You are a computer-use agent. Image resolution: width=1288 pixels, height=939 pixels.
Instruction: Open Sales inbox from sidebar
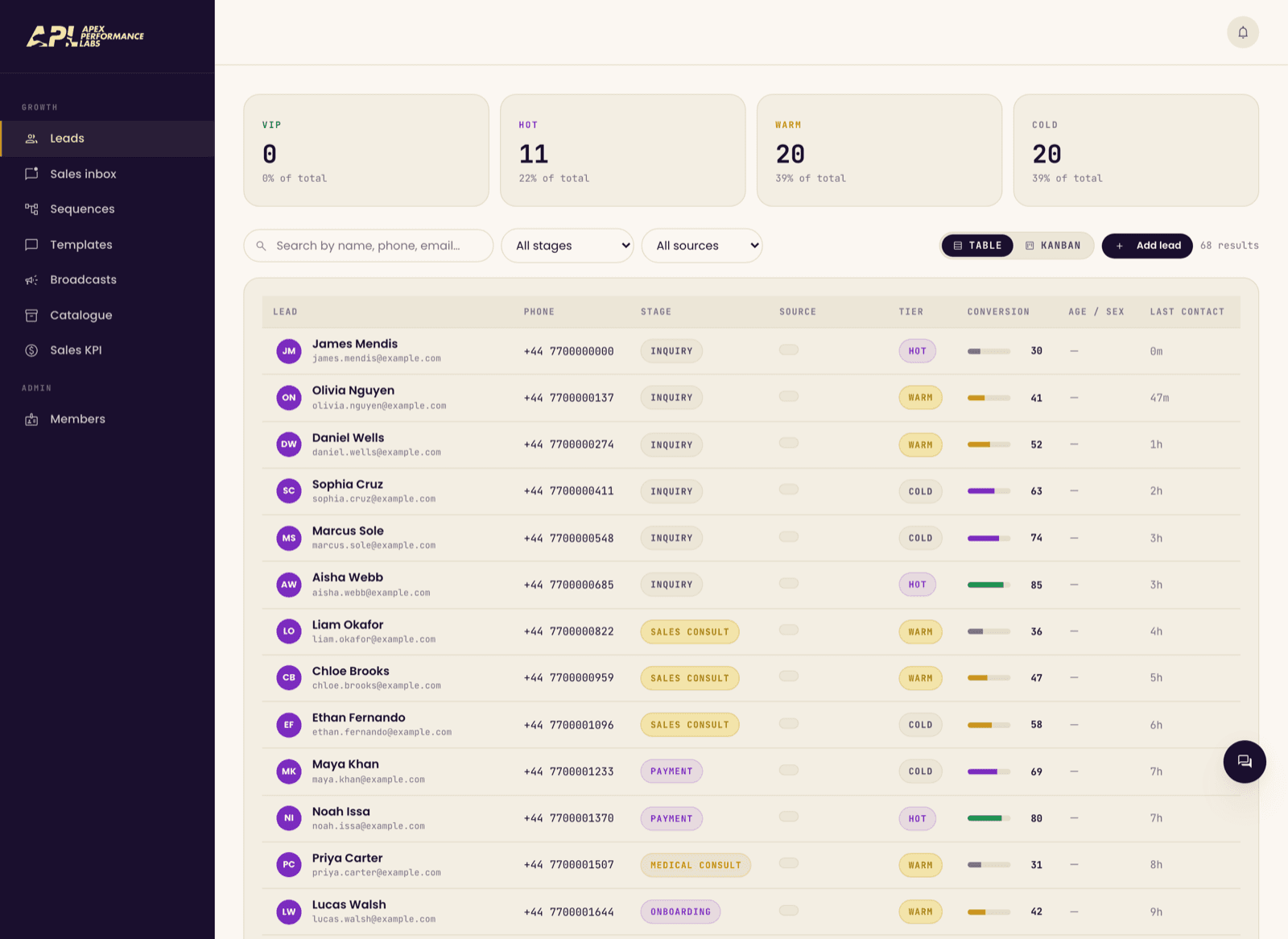point(108,174)
